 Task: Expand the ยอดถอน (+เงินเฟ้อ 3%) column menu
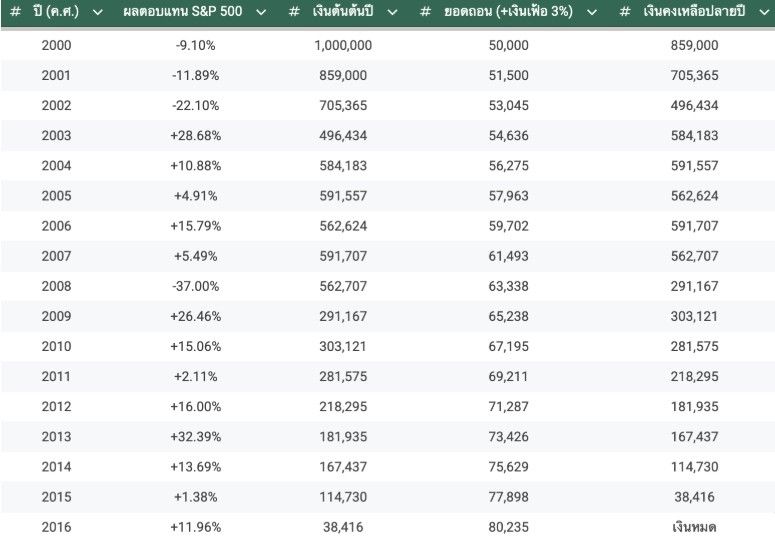click(592, 12)
